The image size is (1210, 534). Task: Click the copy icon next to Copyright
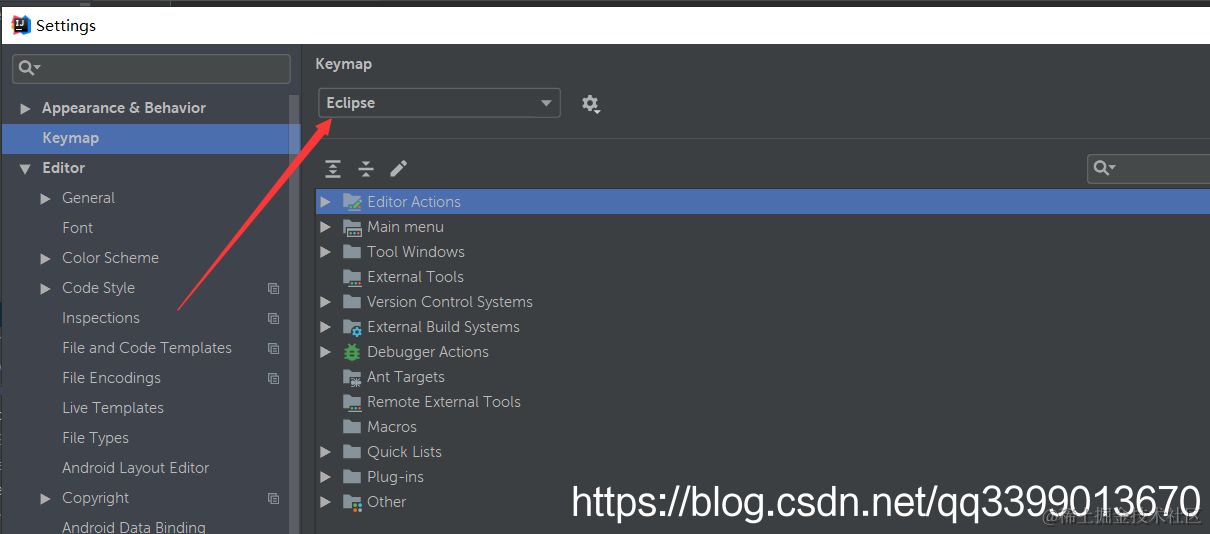pos(273,498)
